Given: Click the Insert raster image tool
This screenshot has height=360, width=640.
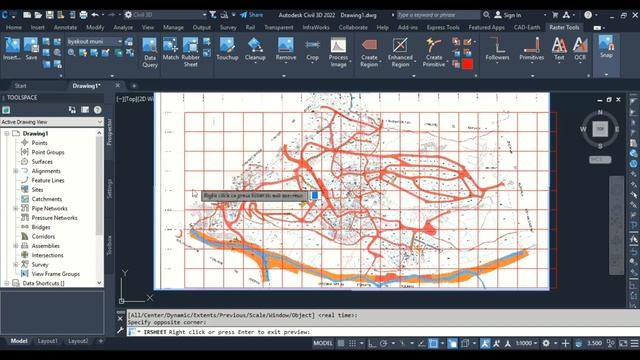Looking at the screenshot, I should [x=12, y=49].
